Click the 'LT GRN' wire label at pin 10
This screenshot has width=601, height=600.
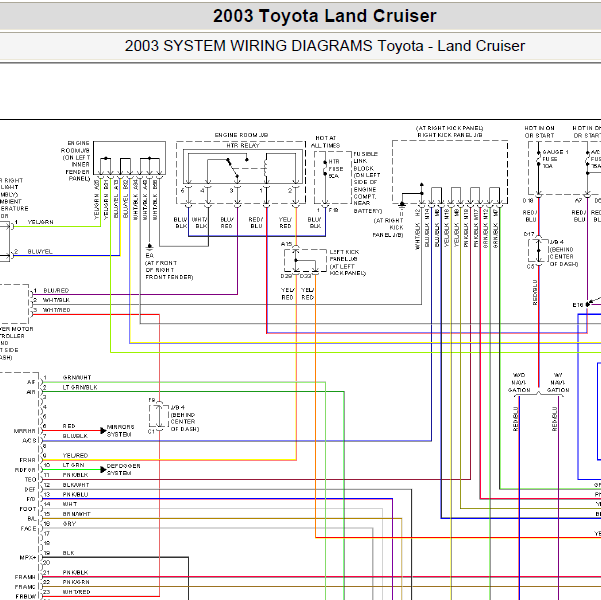[73, 465]
